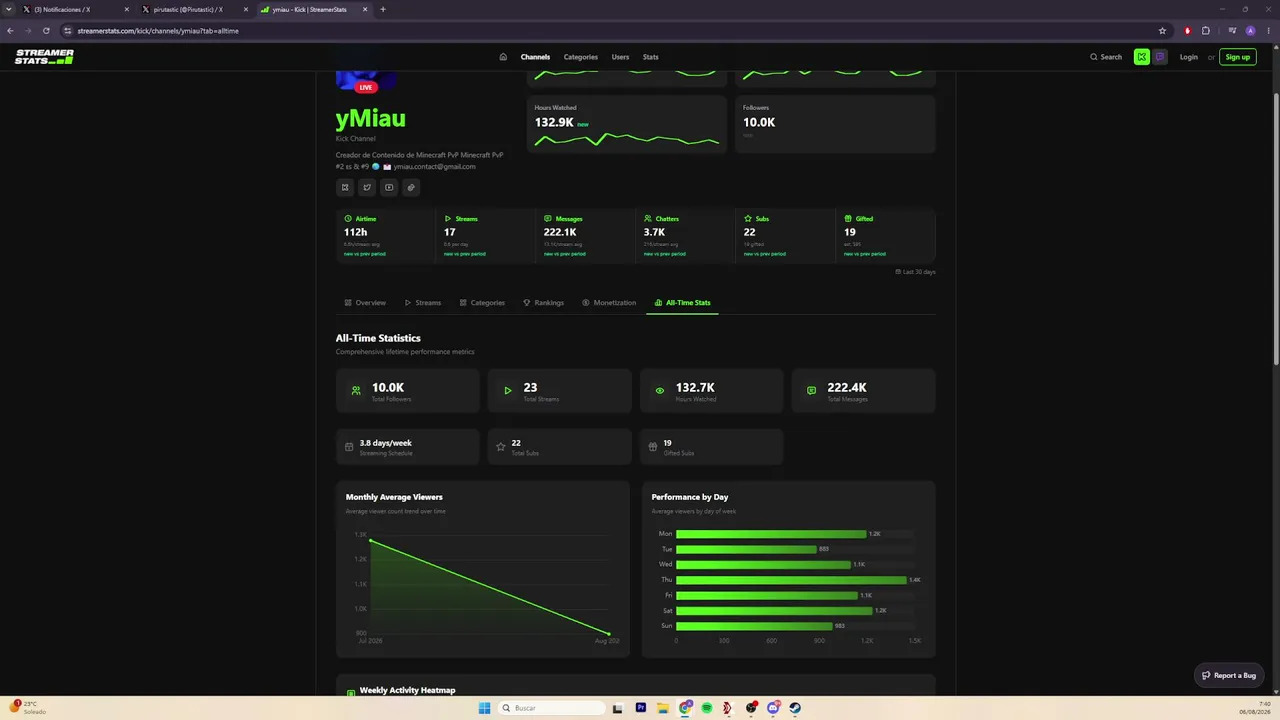Open the StreamerStats home icon
The width and height of the screenshot is (1280, 720).
coord(503,57)
